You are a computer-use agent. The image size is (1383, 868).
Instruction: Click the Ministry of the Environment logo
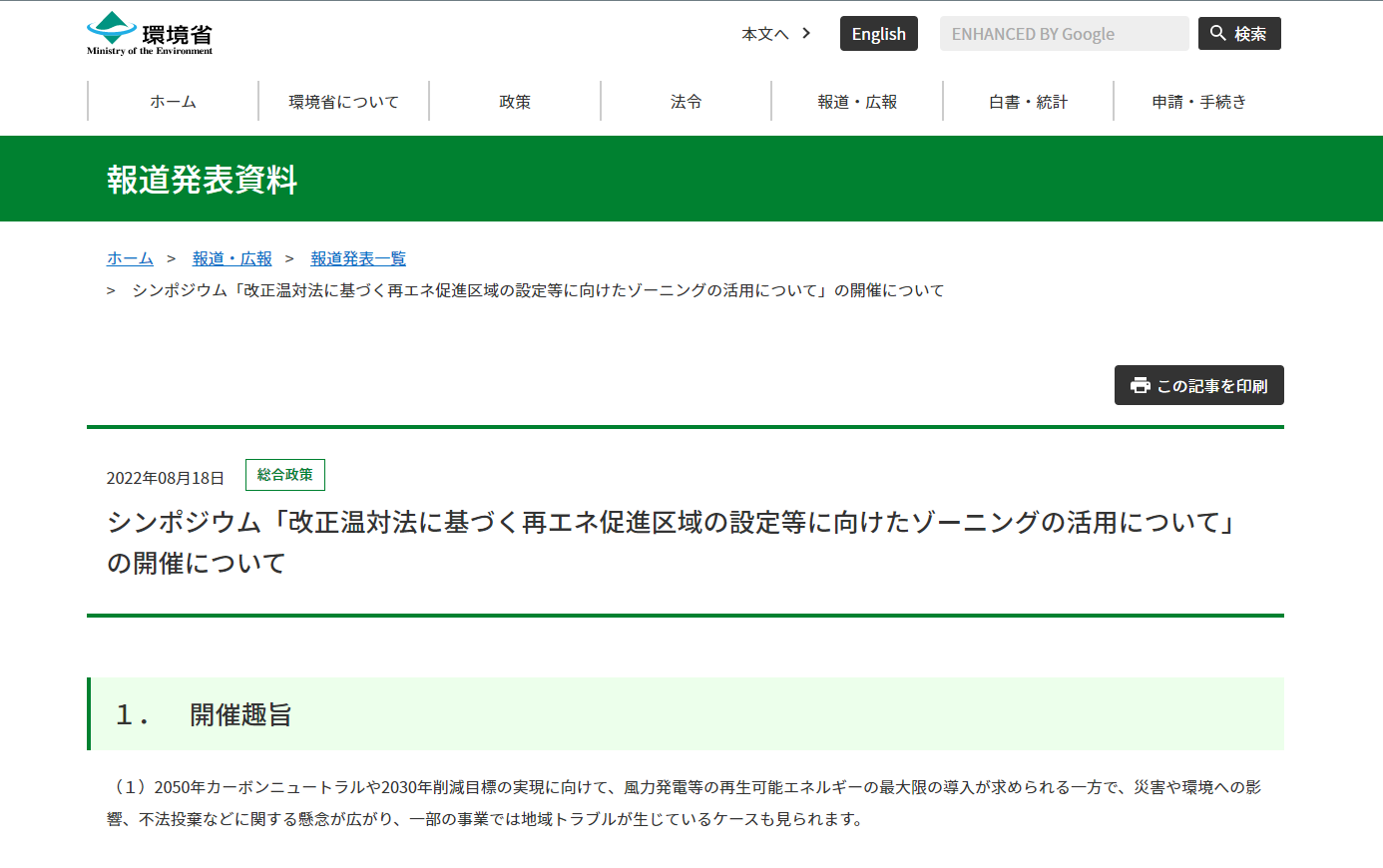coord(150,34)
